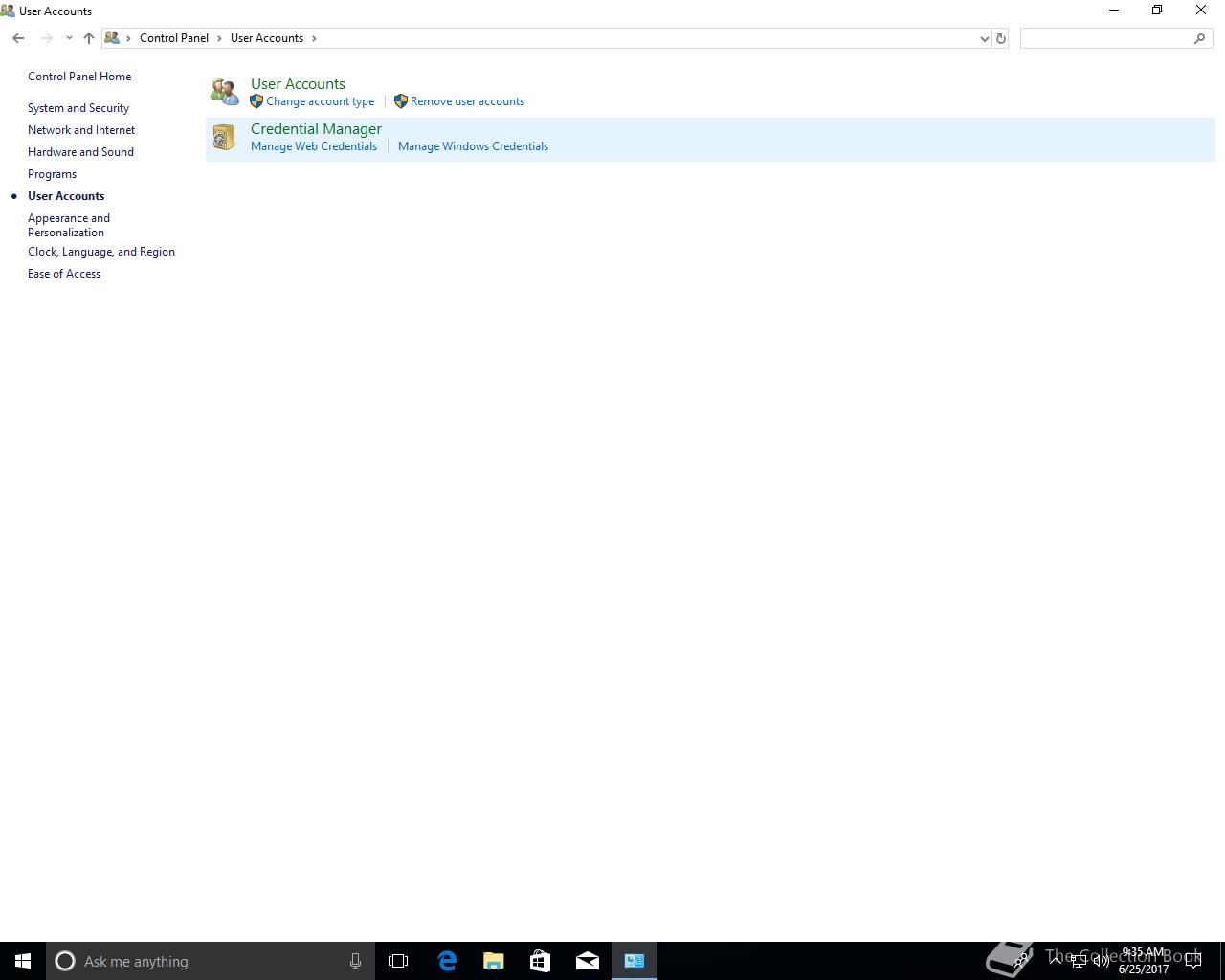Image resolution: width=1225 pixels, height=980 pixels.
Task: Expand the chevron after Control Panel in breadcrumb
Action: [219, 38]
